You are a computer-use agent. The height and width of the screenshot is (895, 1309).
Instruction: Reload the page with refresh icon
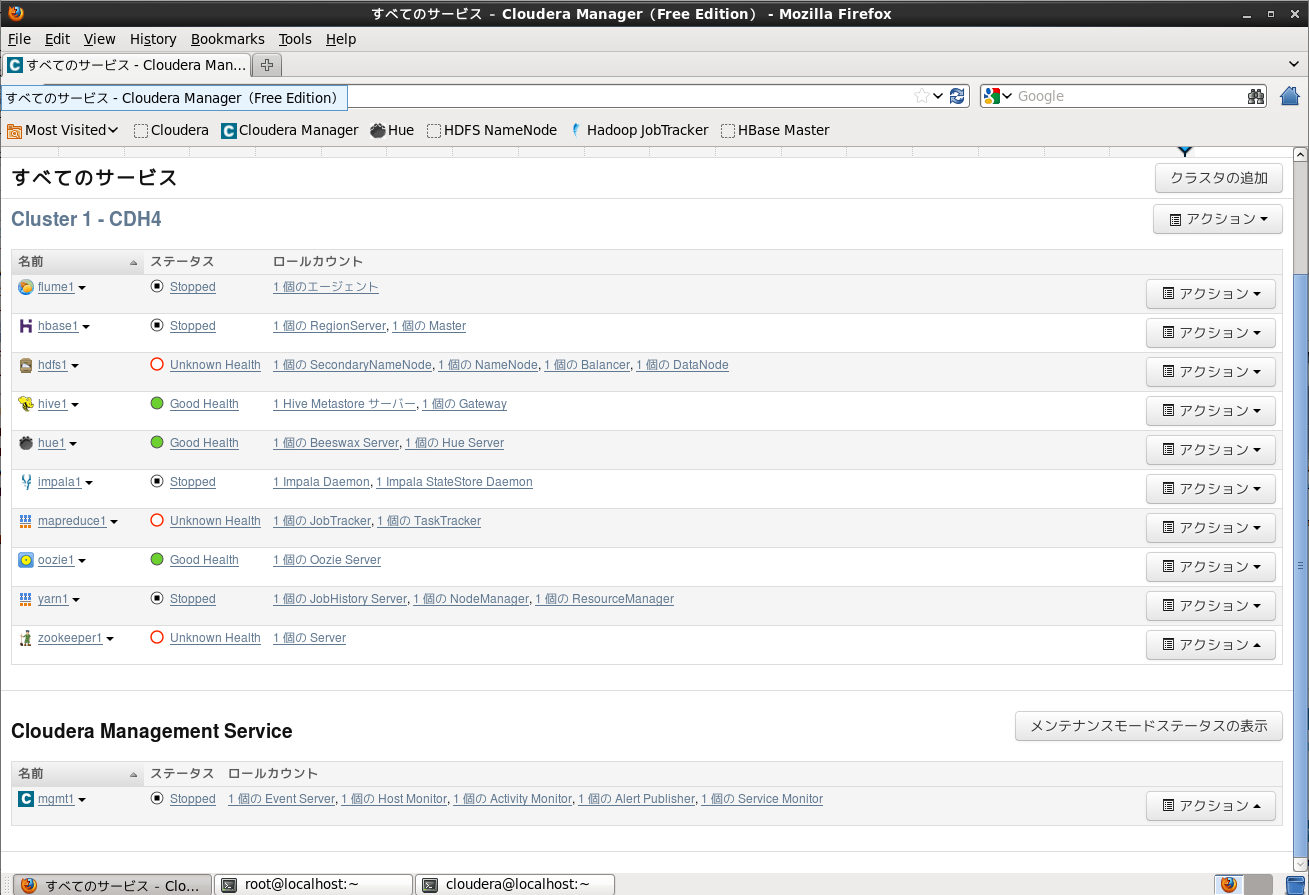[957, 96]
